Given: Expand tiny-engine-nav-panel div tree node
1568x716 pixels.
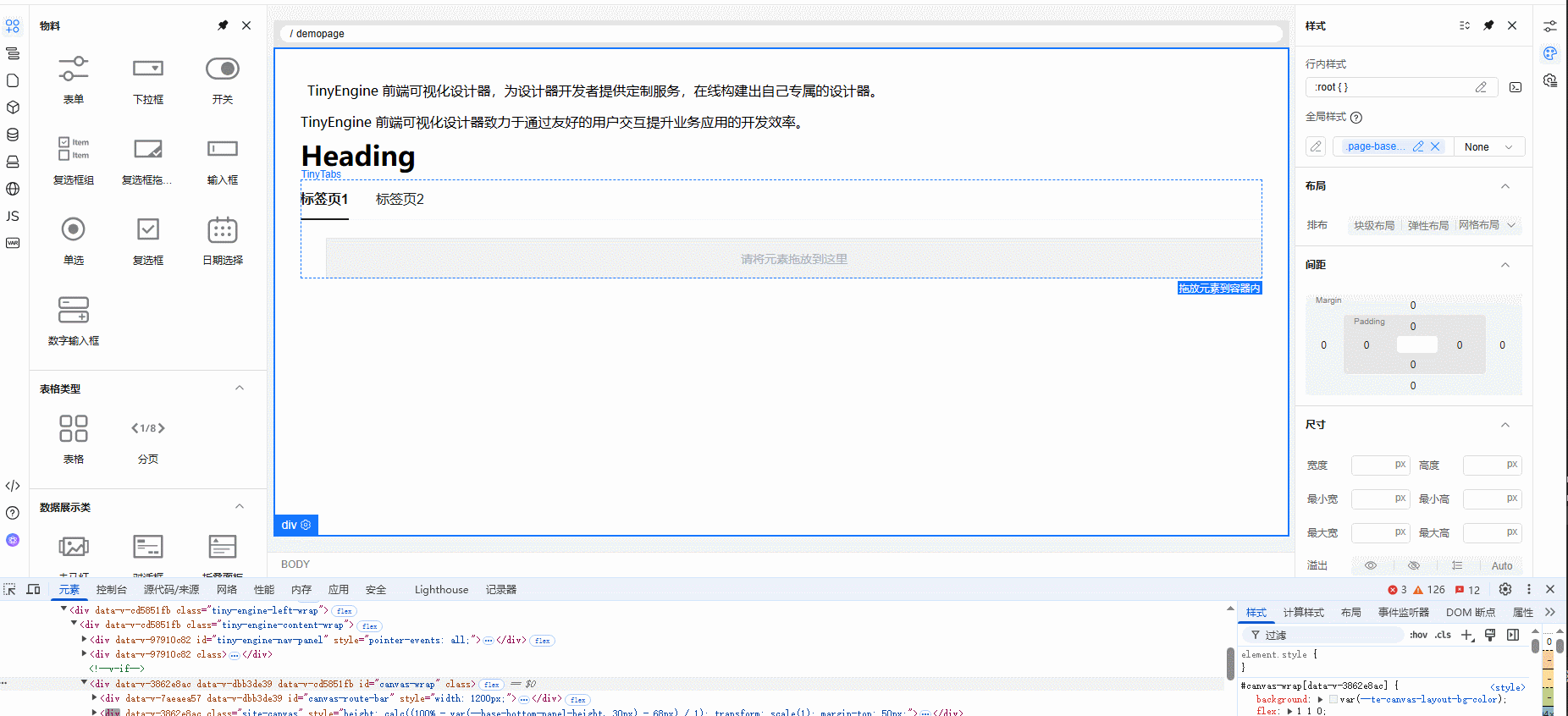Looking at the screenshot, I should (x=84, y=640).
